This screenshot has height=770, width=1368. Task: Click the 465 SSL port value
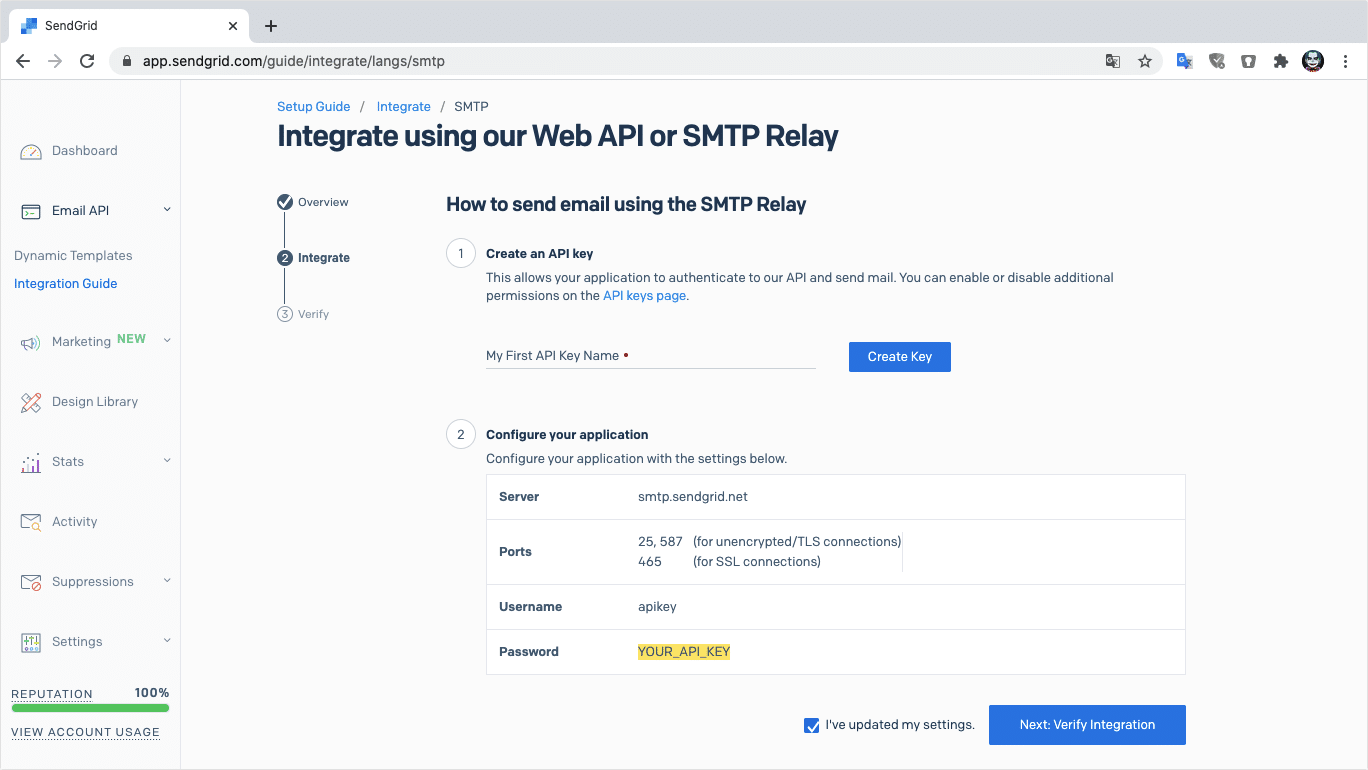pos(650,562)
